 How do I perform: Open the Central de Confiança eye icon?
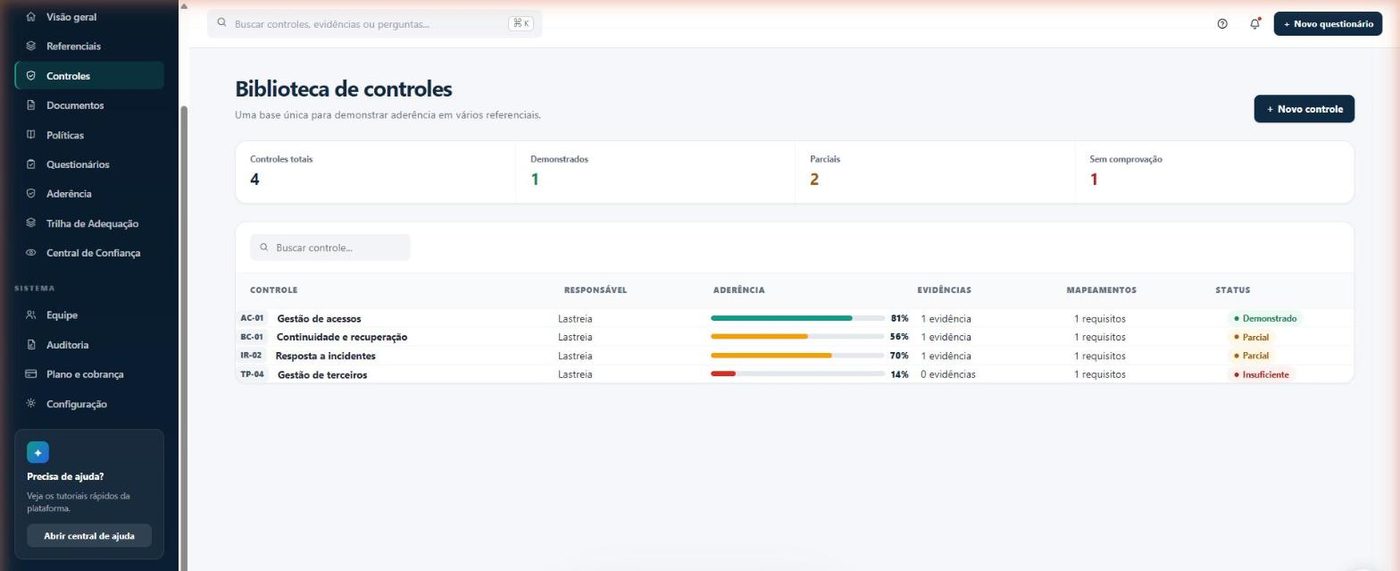click(31, 253)
